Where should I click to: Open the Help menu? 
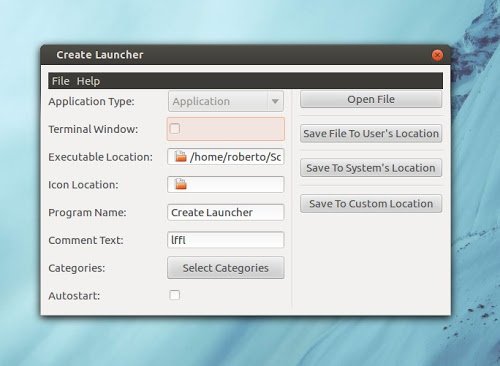pos(88,81)
